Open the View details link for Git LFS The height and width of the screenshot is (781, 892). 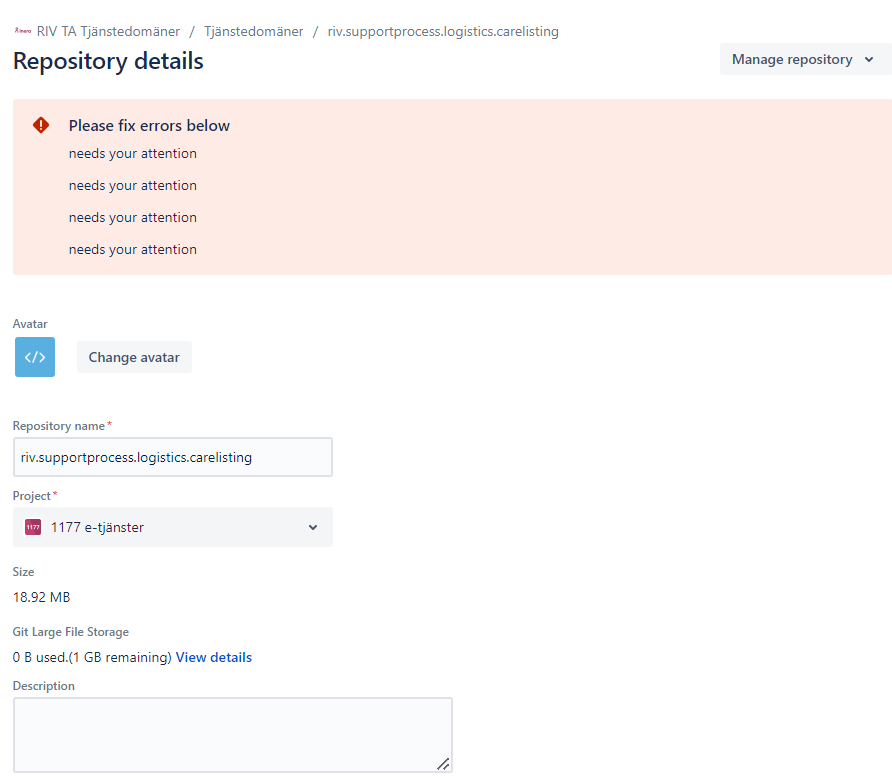(x=214, y=657)
